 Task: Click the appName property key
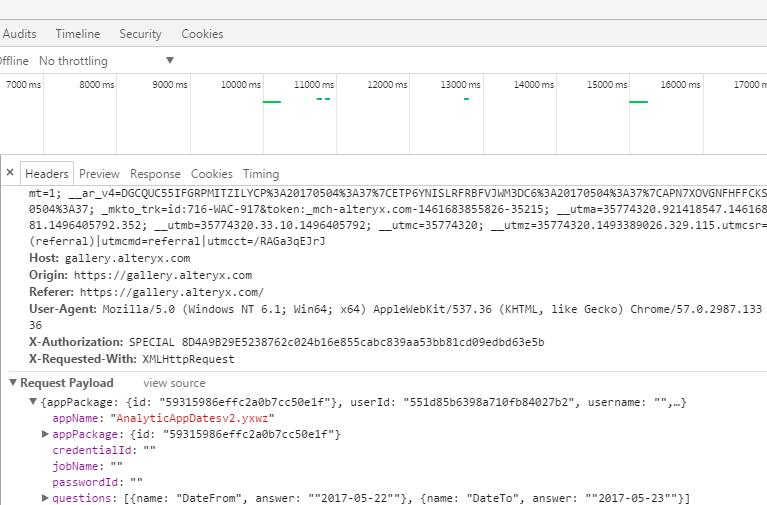pos(75,418)
